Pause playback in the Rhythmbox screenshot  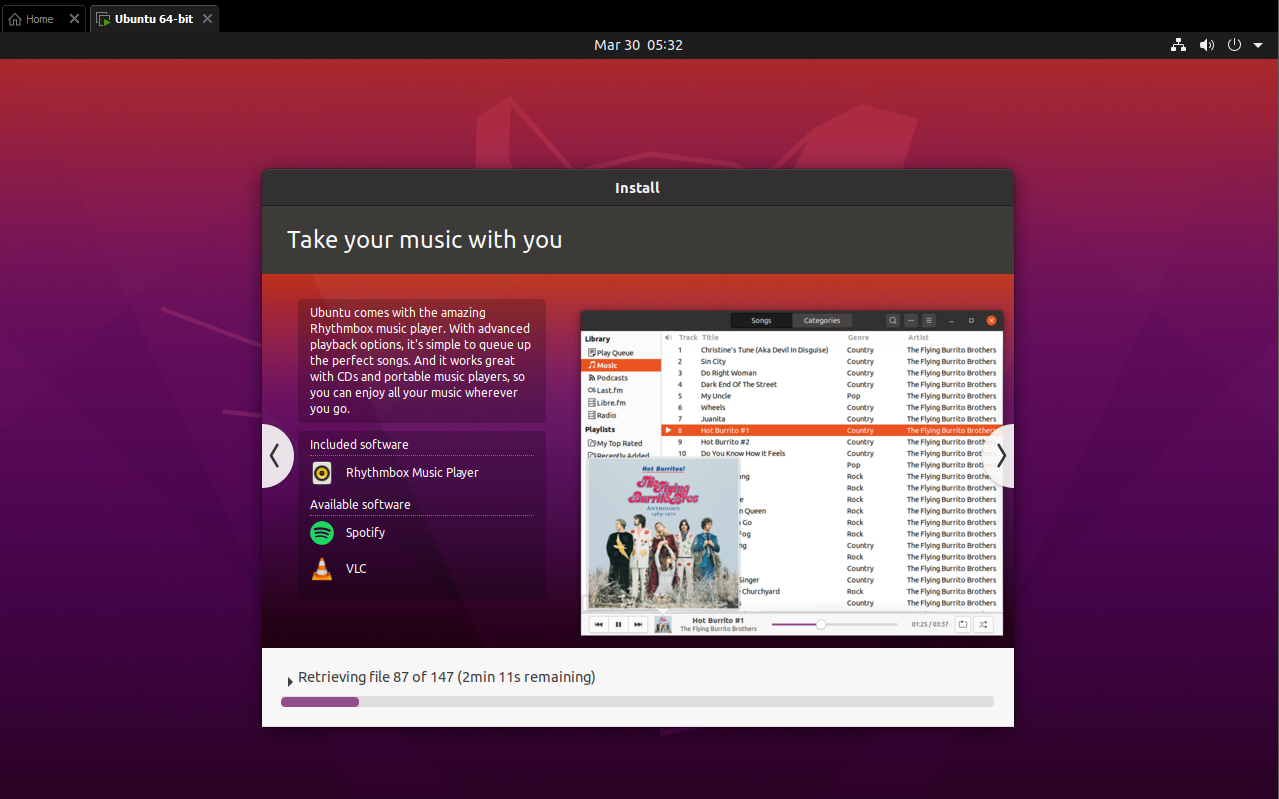tap(618, 624)
